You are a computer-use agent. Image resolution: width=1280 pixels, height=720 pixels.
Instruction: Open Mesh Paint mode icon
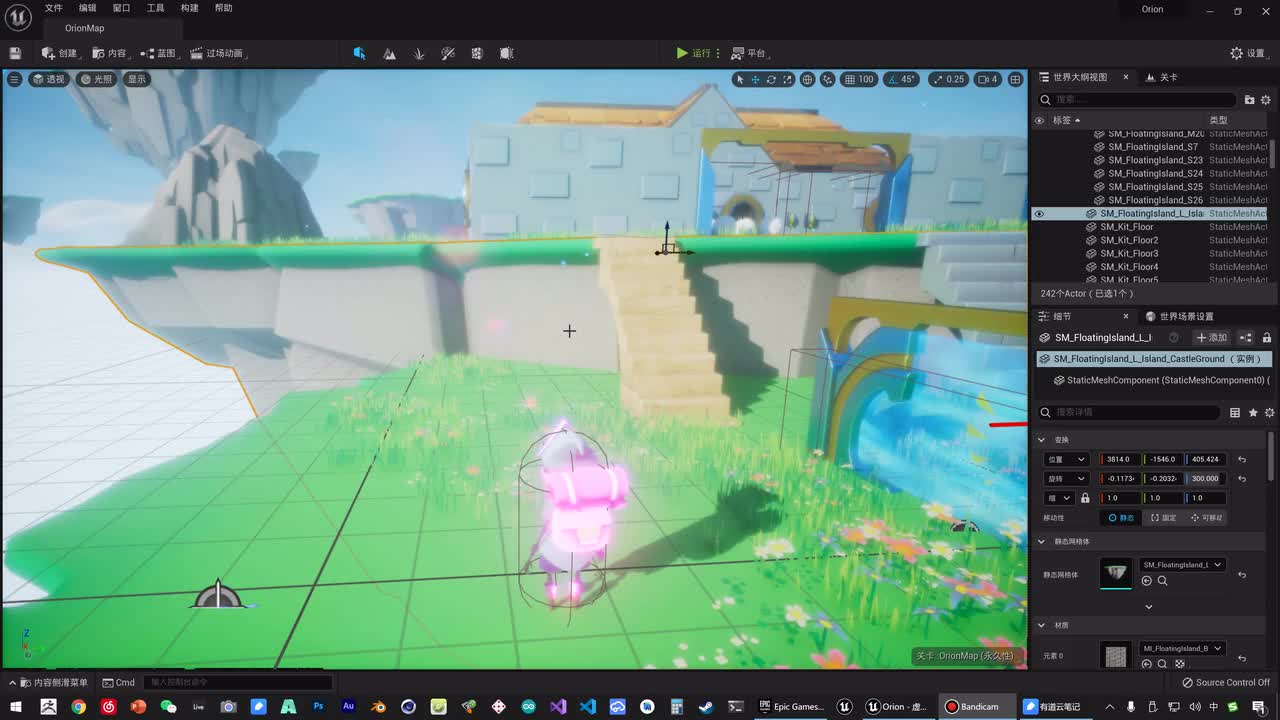coord(448,53)
